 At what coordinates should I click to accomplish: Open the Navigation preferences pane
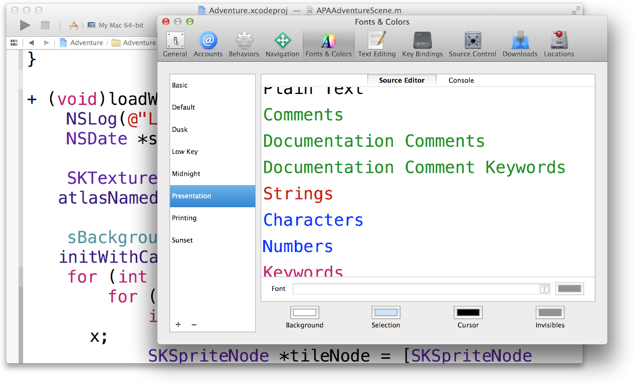(x=282, y=44)
